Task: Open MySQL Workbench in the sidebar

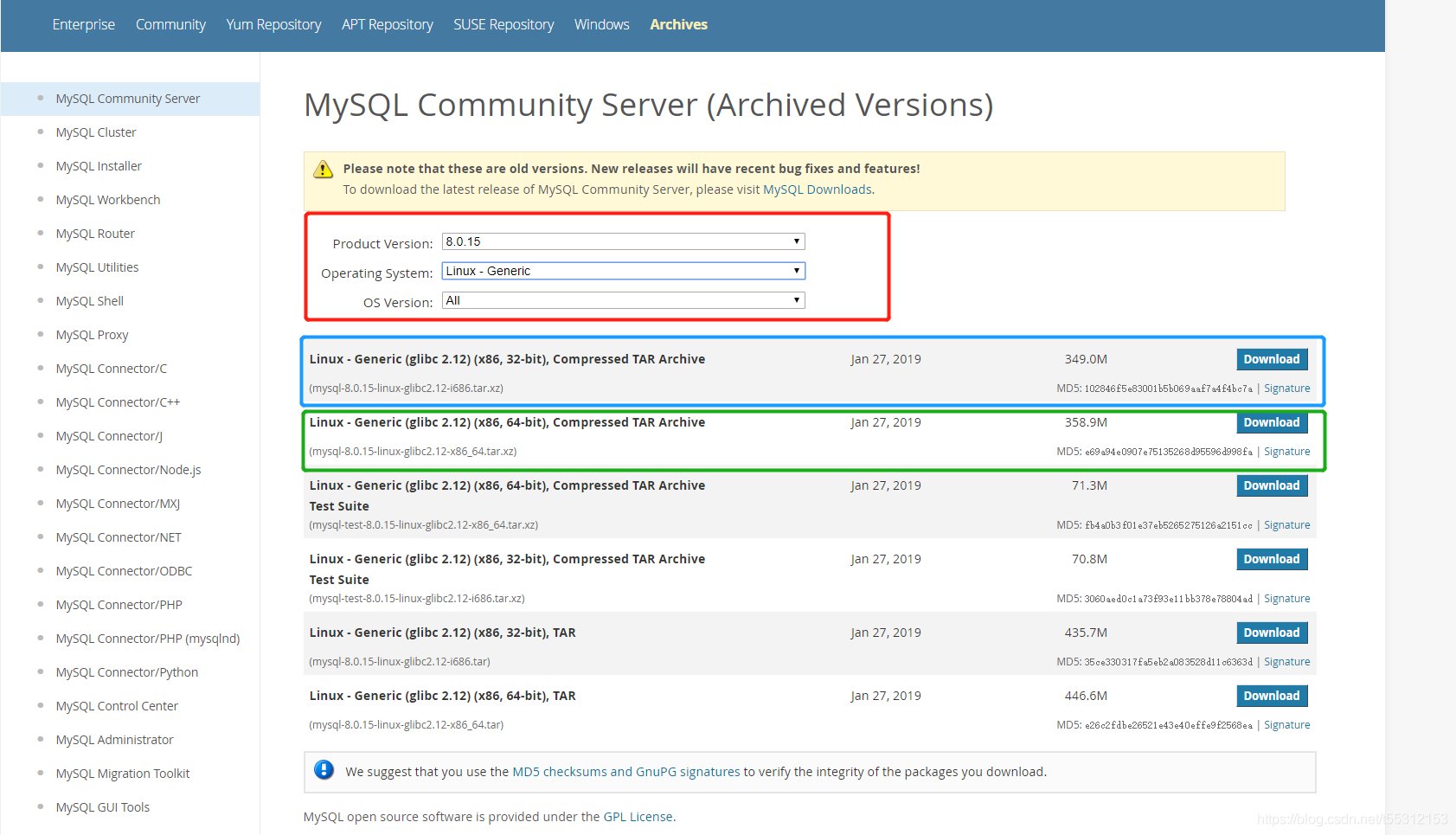Action: (108, 200)
